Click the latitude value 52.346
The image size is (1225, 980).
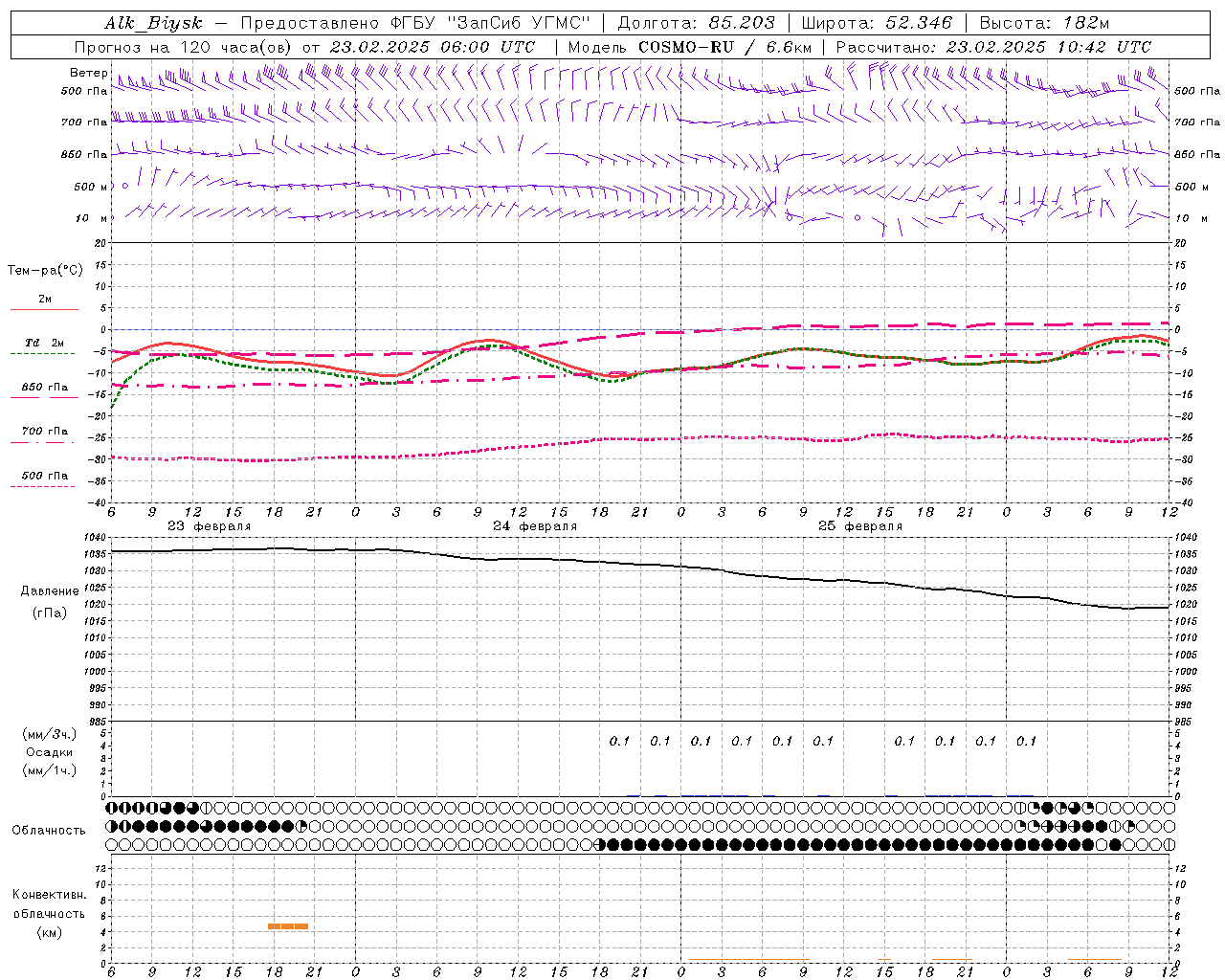click(x=920, y=24)
